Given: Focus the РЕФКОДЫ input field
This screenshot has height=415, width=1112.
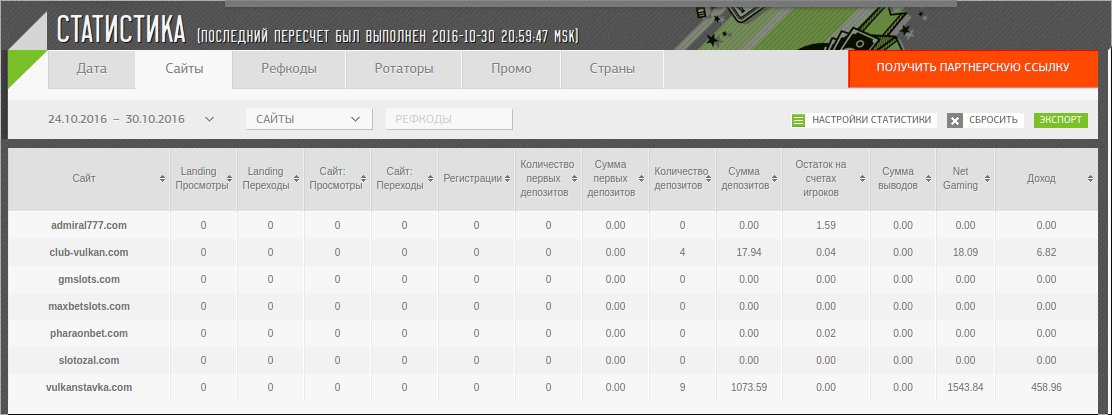Looking at the screenshot, I should [x=449, y=119].
